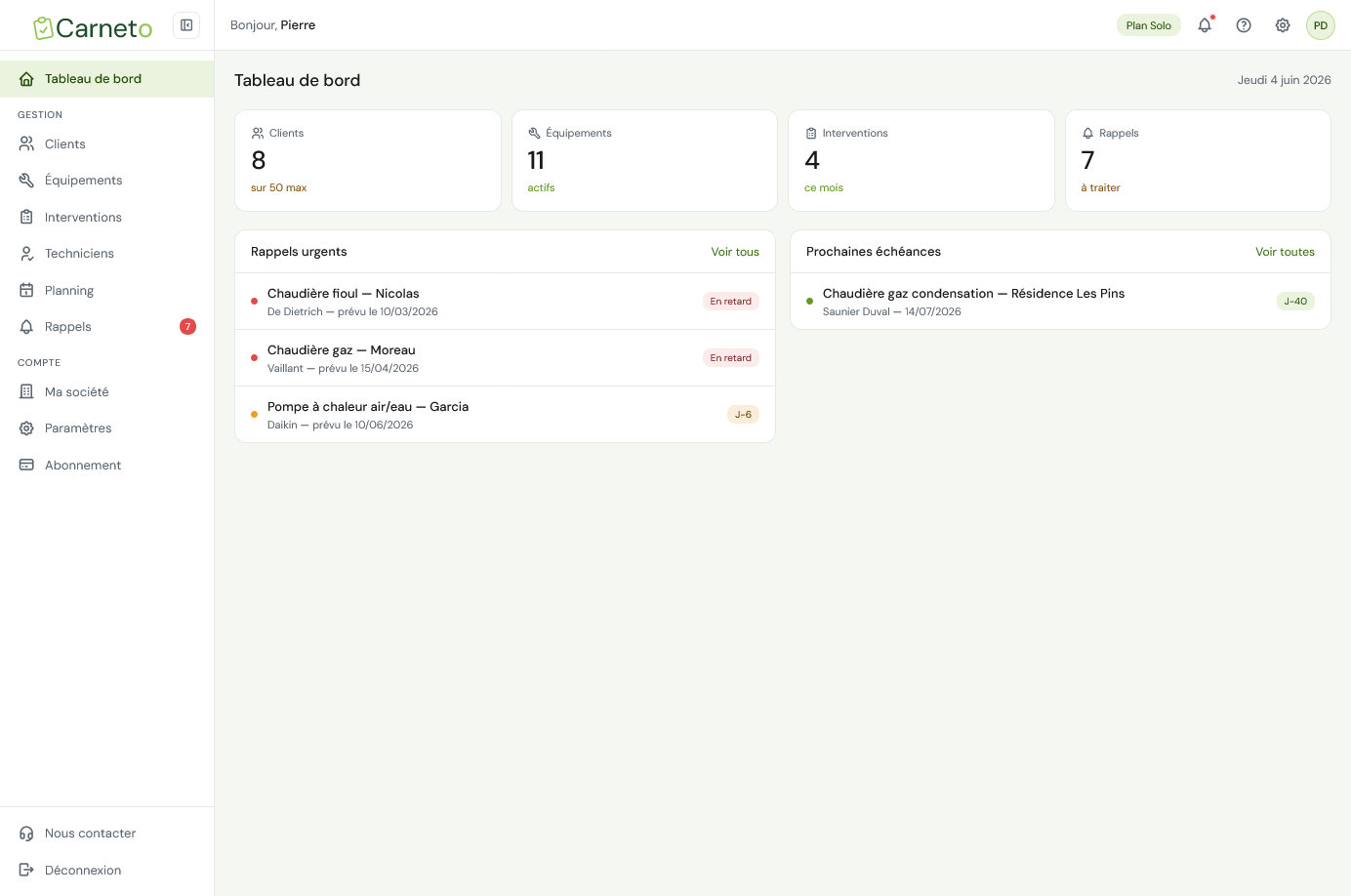Click the Plan Solo badge

1149,25
